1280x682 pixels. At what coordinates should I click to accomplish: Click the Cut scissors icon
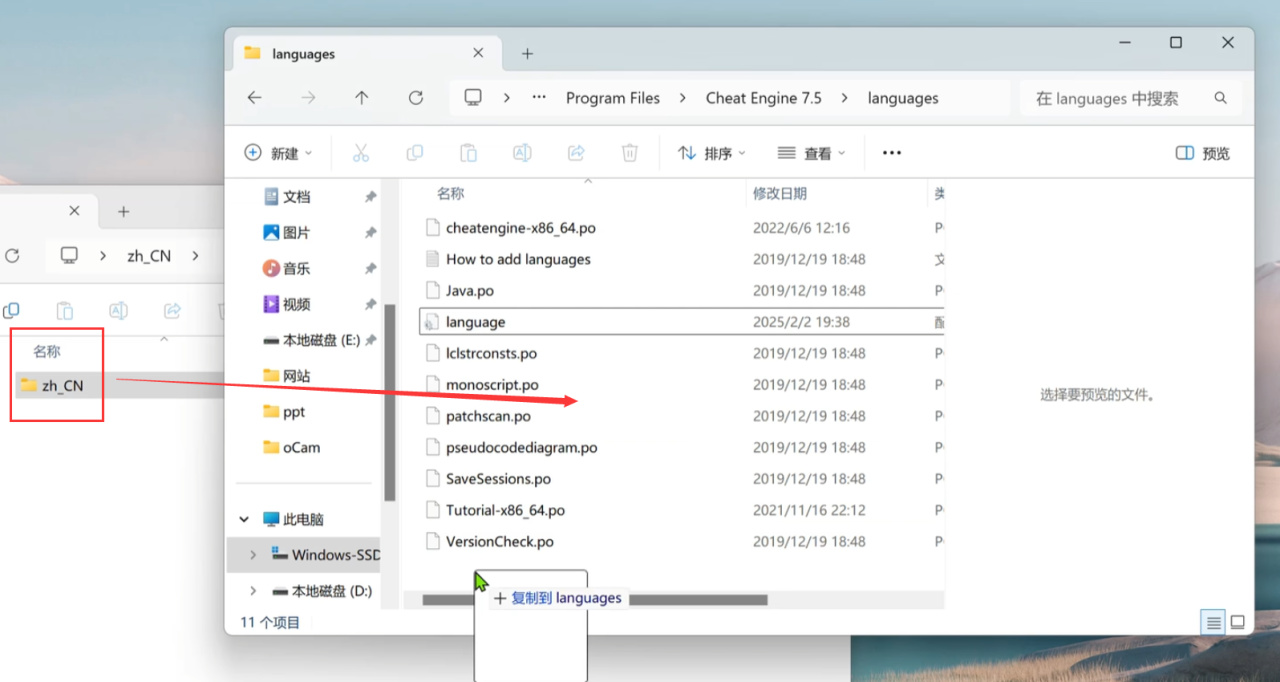click(x=361, y=153)
